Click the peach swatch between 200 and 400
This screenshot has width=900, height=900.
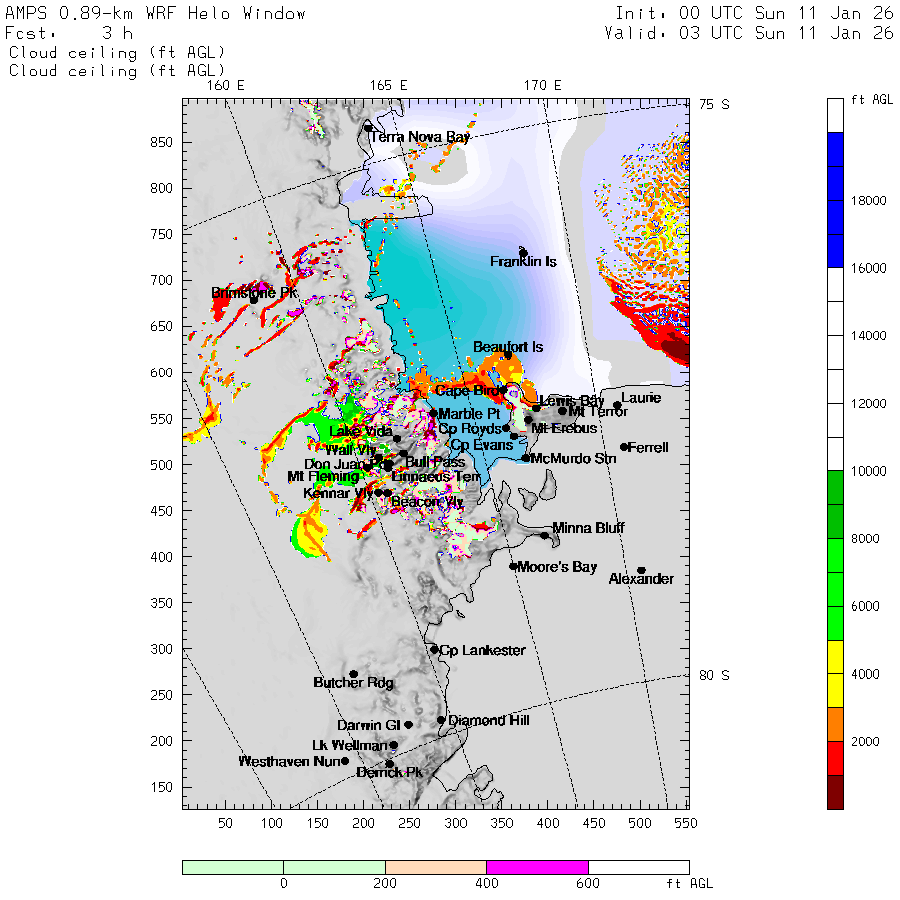[x=436, y=867]
